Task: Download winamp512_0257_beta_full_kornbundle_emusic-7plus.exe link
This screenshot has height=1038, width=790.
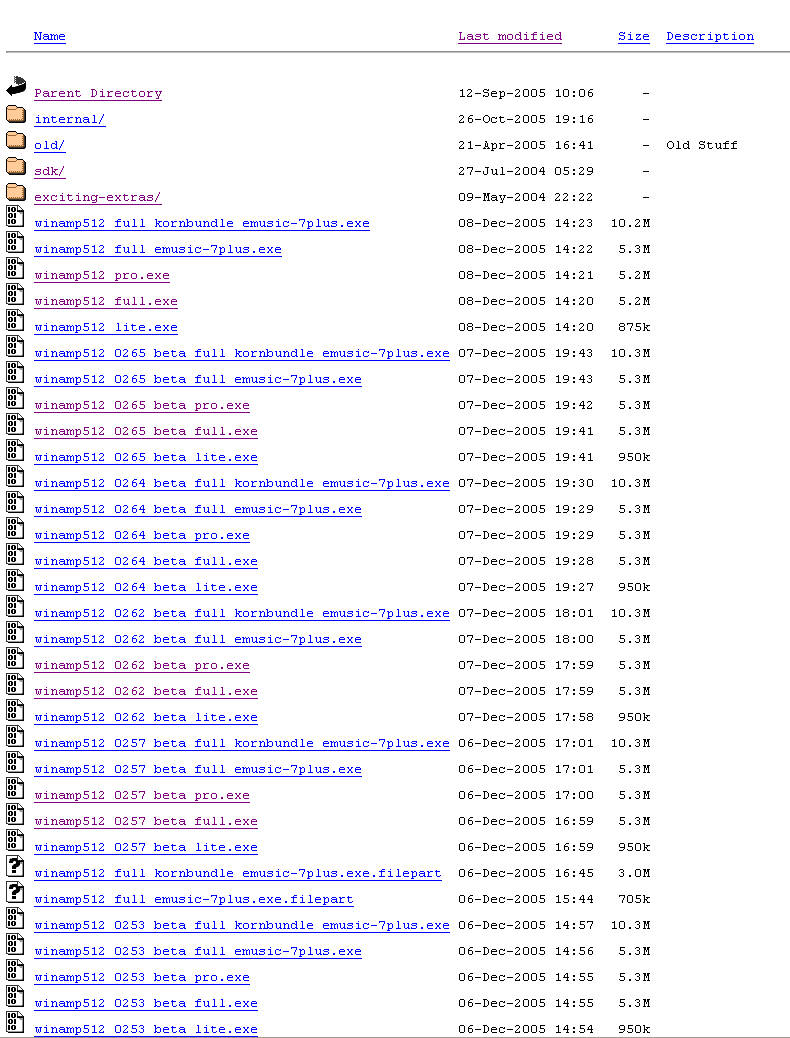Action: (x=242, y=743)
